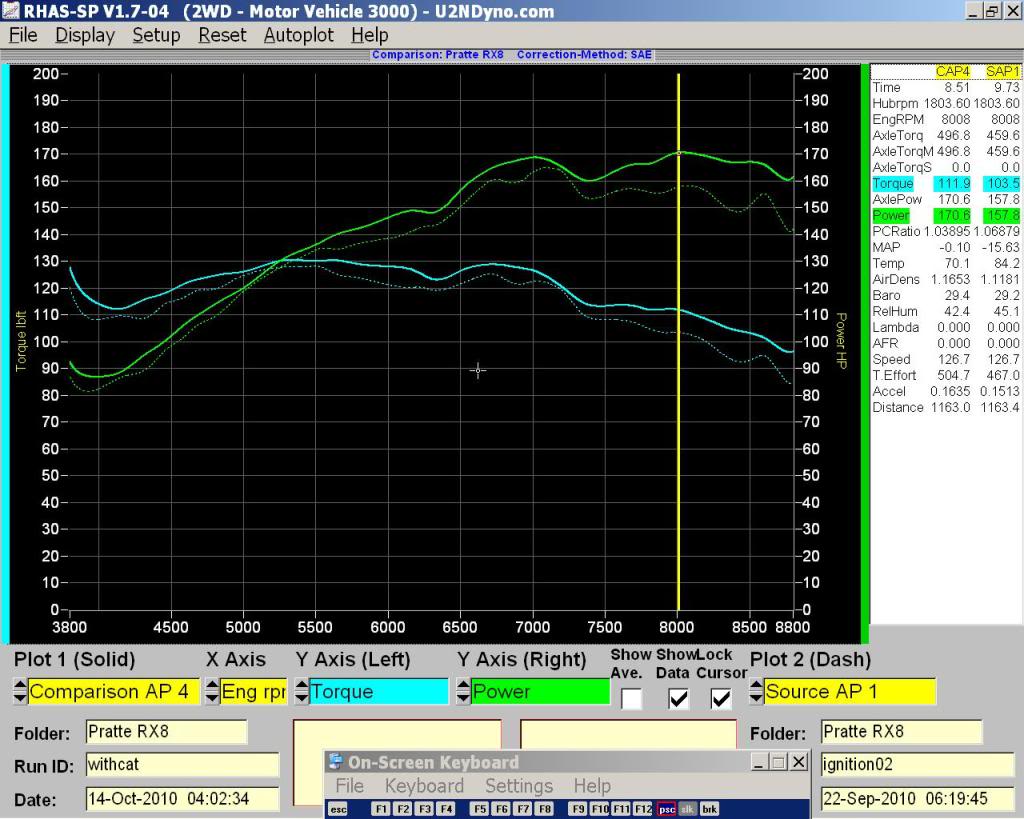Open Keyboard menu in On-Screen Keyboard
1024x819 pixels.
point(424,785)
